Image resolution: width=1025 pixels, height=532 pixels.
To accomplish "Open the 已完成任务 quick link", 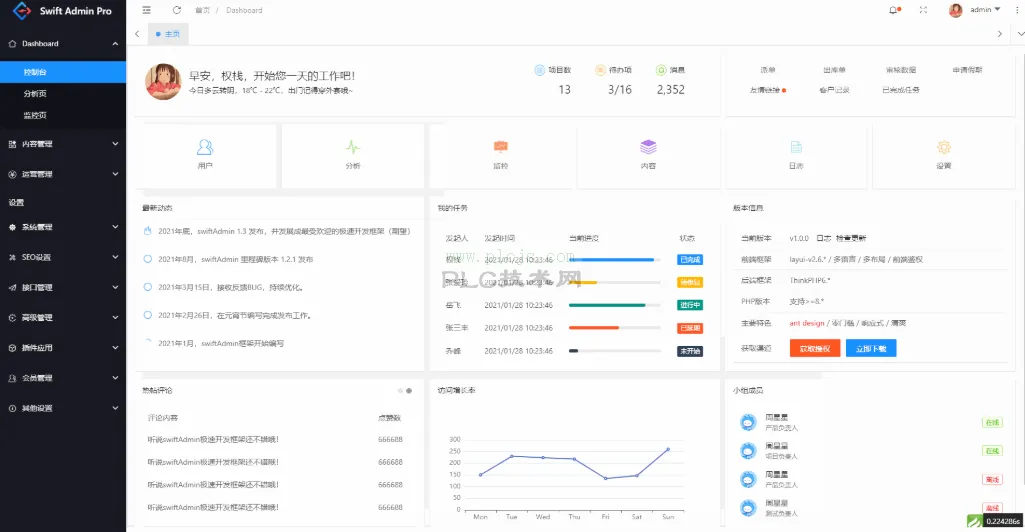I will (901, 90).
